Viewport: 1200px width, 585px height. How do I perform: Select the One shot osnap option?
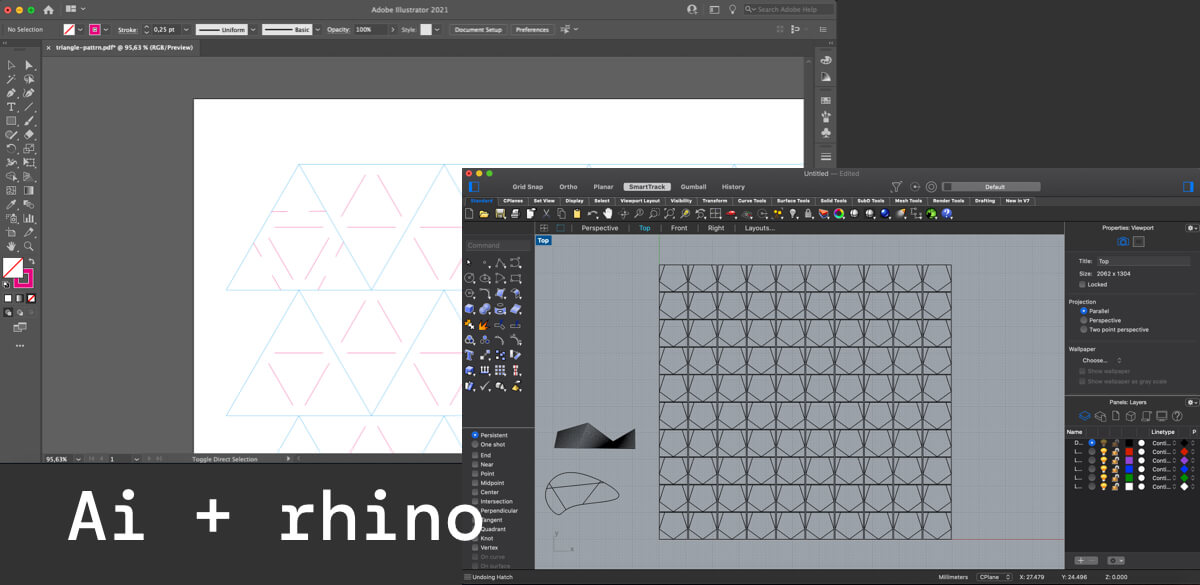pos(475,445)
